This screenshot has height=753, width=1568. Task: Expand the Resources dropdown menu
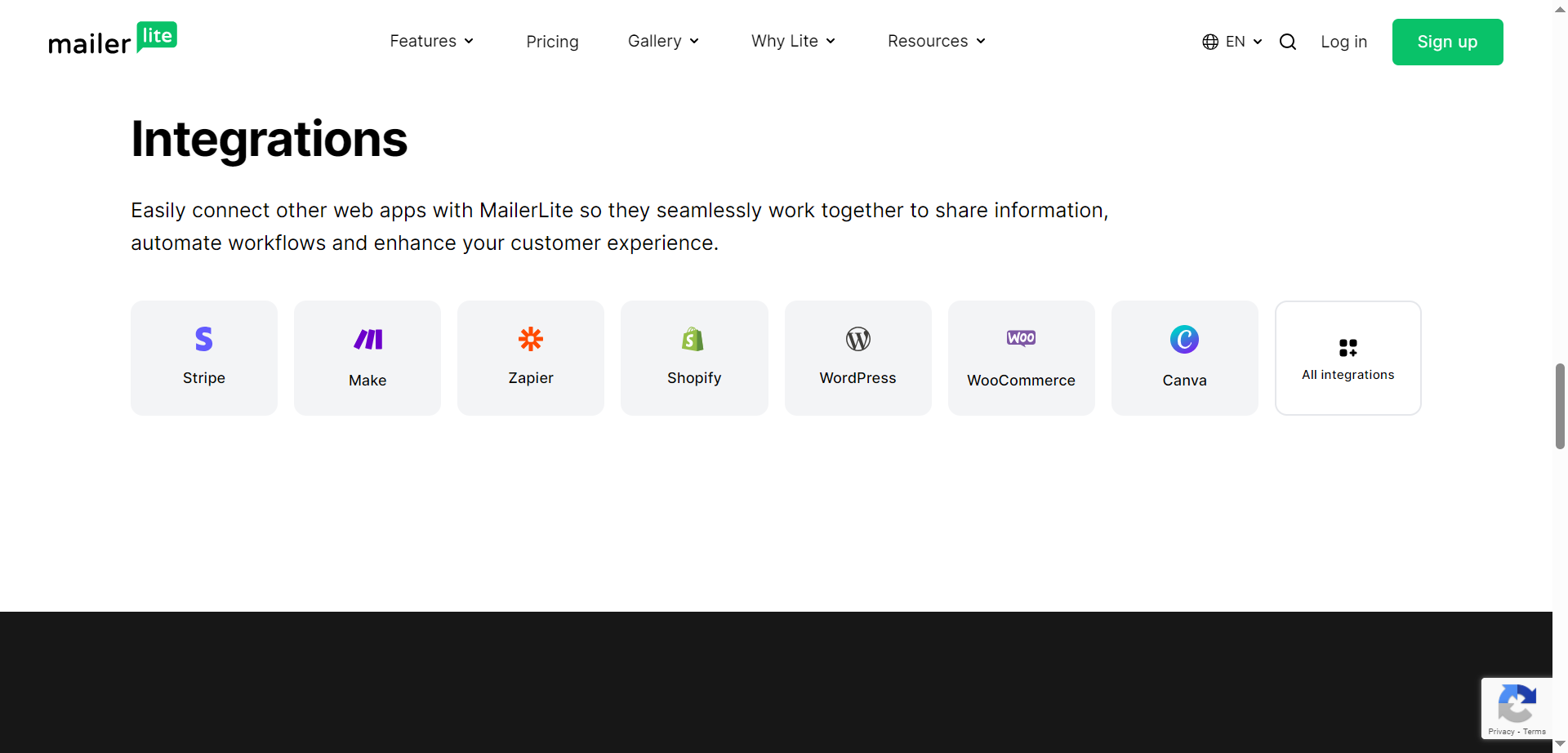(937, 41)
